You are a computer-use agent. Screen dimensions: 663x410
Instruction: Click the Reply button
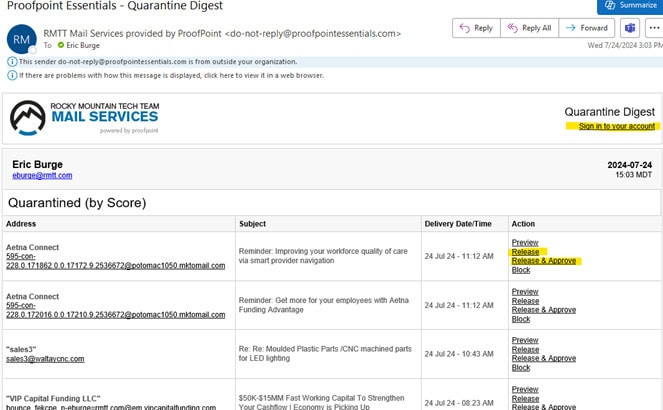(476, 28)
